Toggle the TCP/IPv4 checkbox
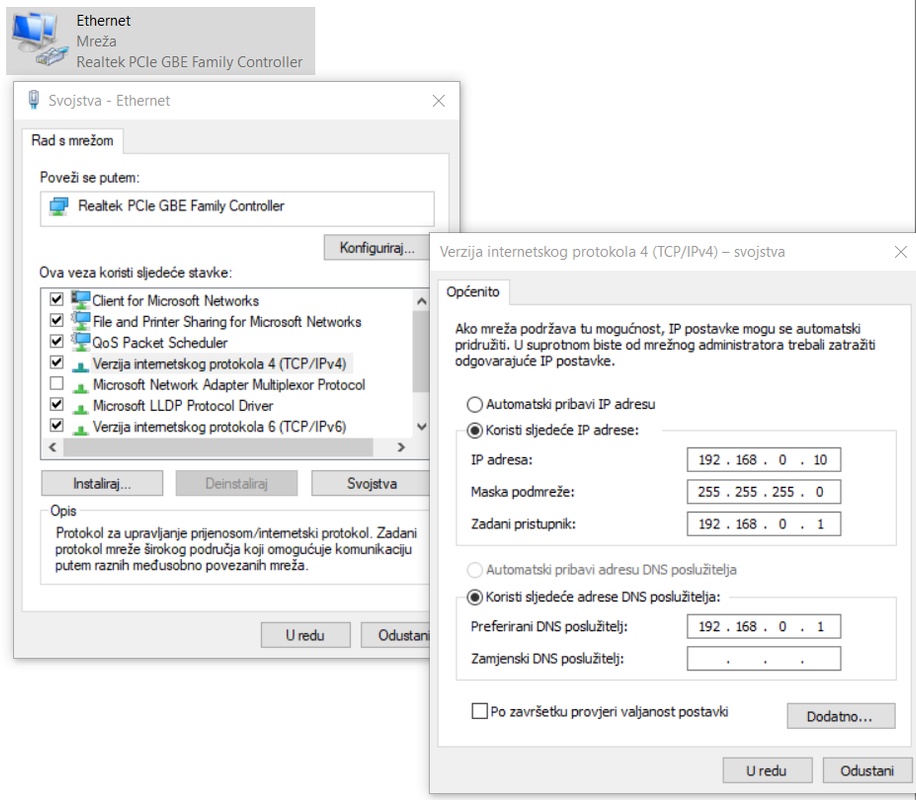Image resolution: width=916 pixels, height=800 pixels. point(57,362)
